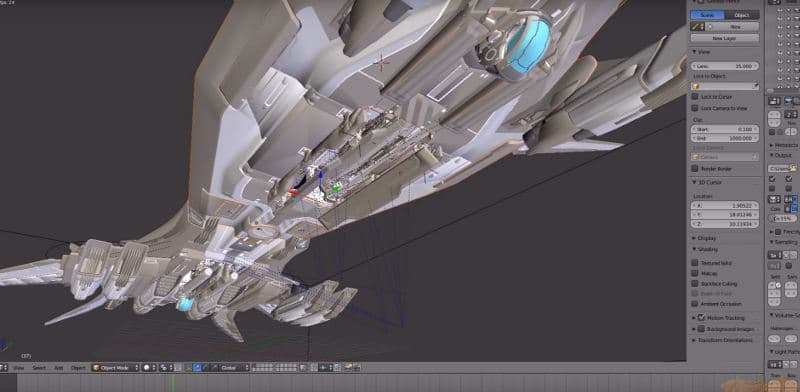Viewport: 800px width, 392px height.
Task: Collapse the View panel
Action: (694, 52)
